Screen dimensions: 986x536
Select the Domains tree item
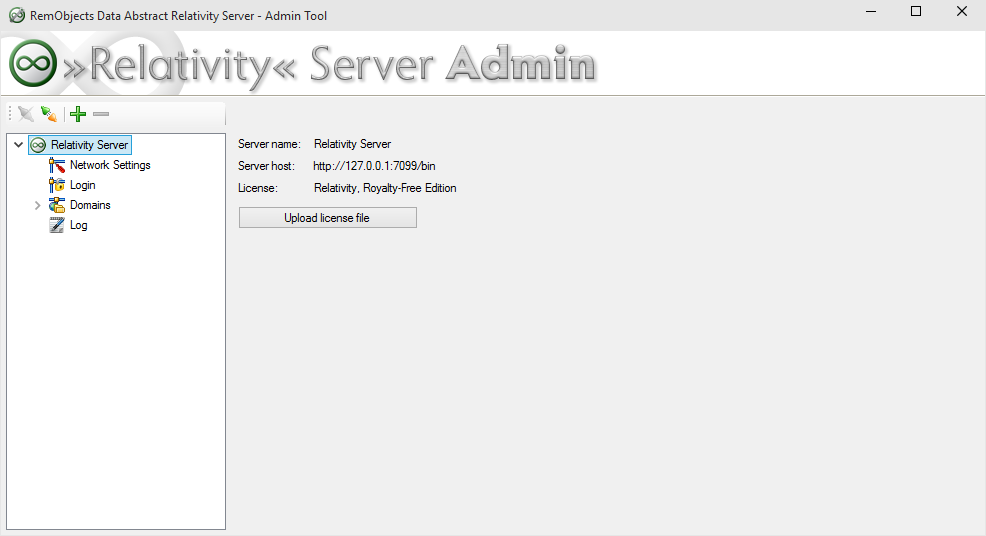coord(90,205)
